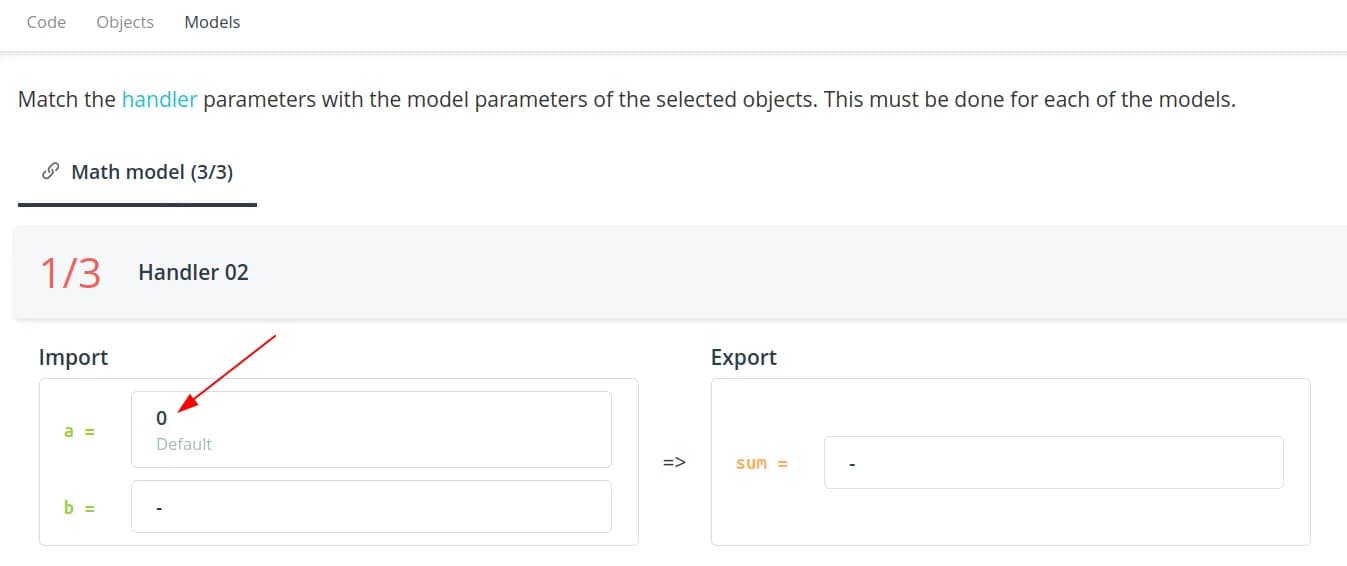
Task: Open the Objects tab
Action: [125, 22]
